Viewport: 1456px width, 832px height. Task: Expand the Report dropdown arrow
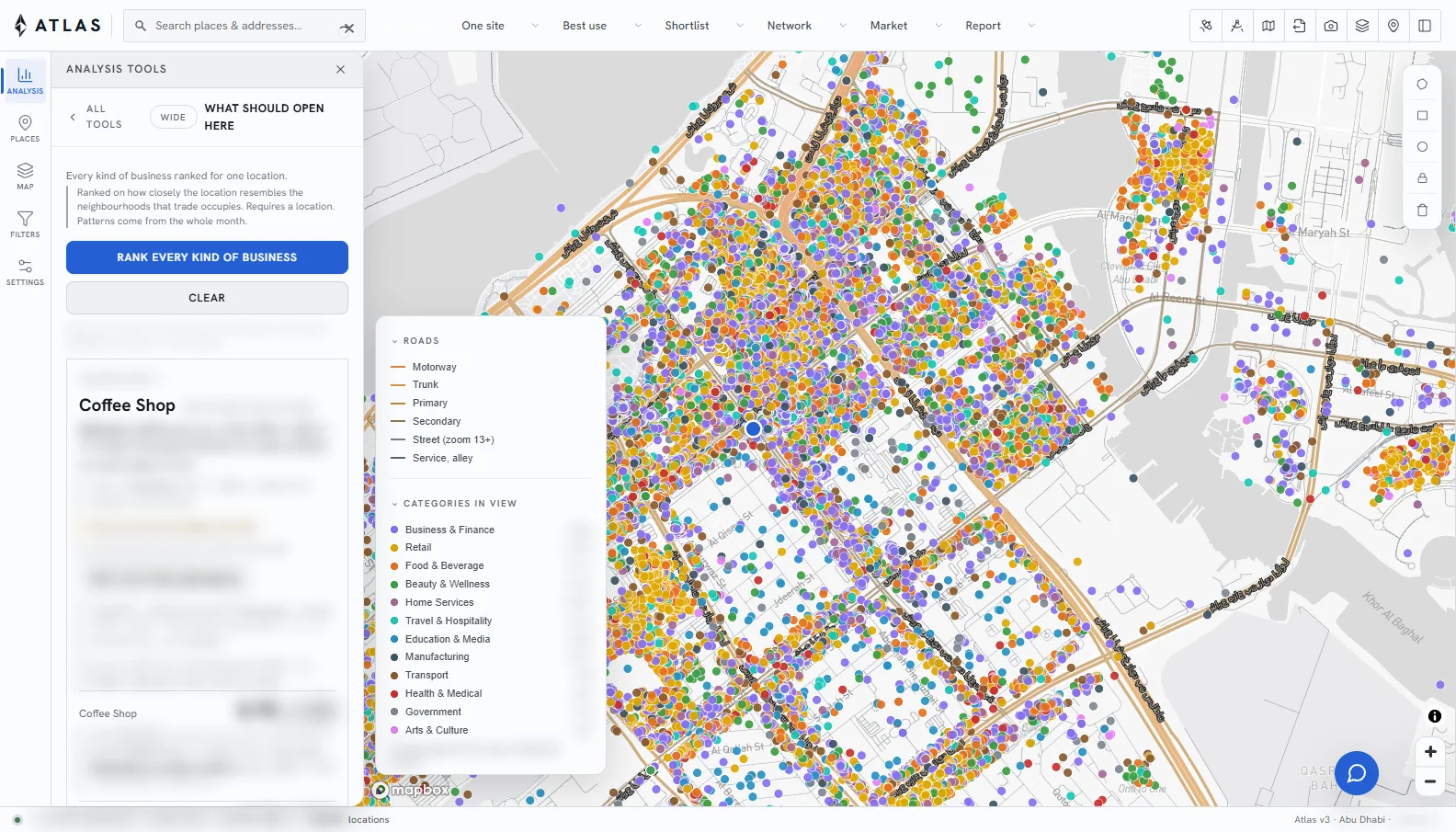[1031, 26]
